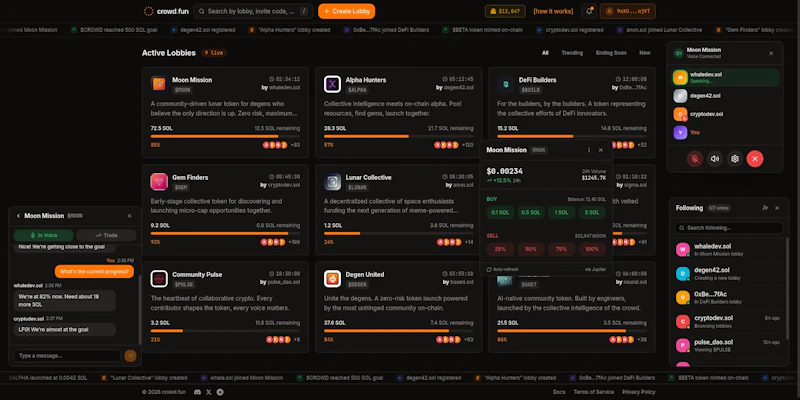This screenshot has width=800, height=400.
Task: Click 0xBe...7fAc avatar in Following list
Action: click(683, 297)
